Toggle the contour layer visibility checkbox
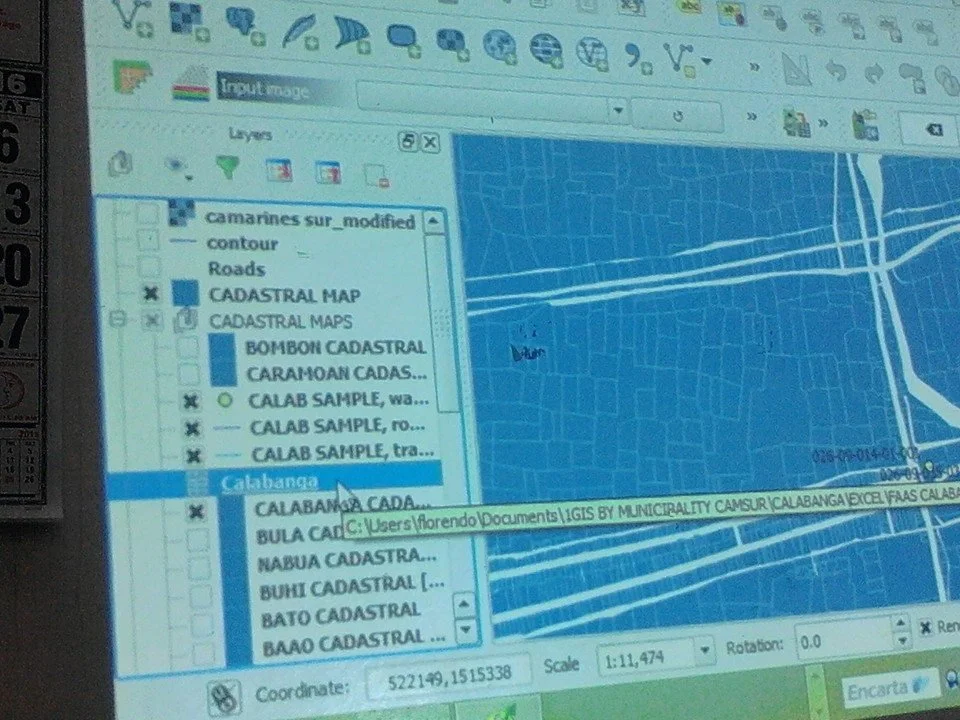This screenshot has height=720, width=960. [x=148, y=240]
